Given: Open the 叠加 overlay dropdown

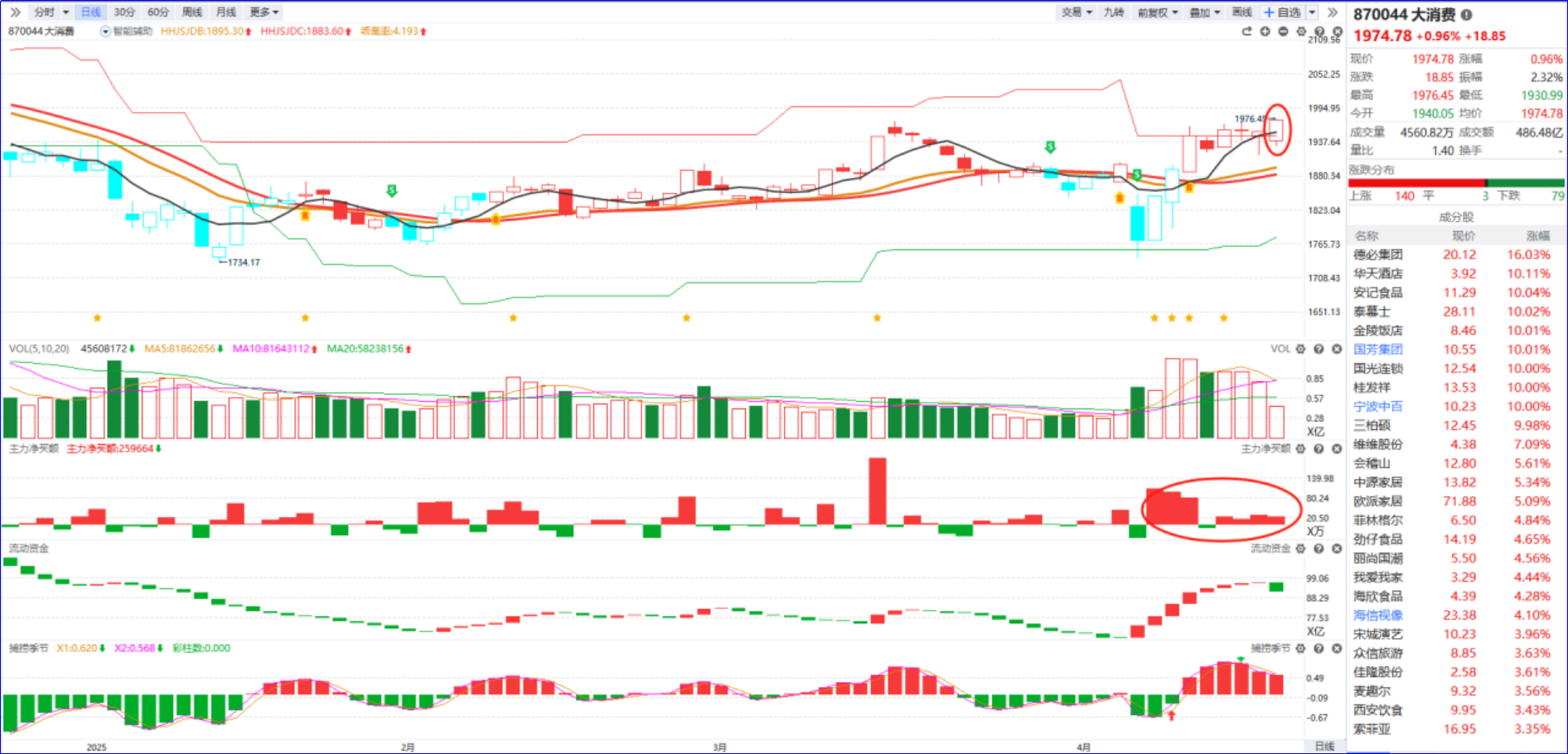Looking at the screenshot, I should pos(1205,12).
